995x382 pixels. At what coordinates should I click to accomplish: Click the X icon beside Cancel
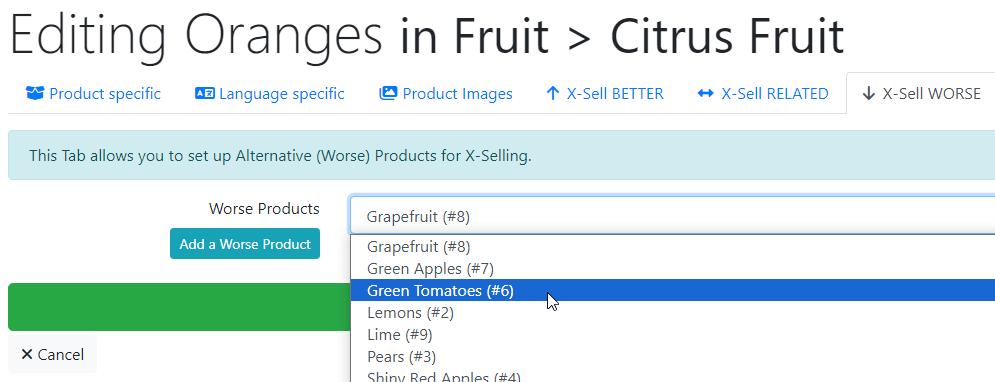pyautogui.click(x=27, y=354)
